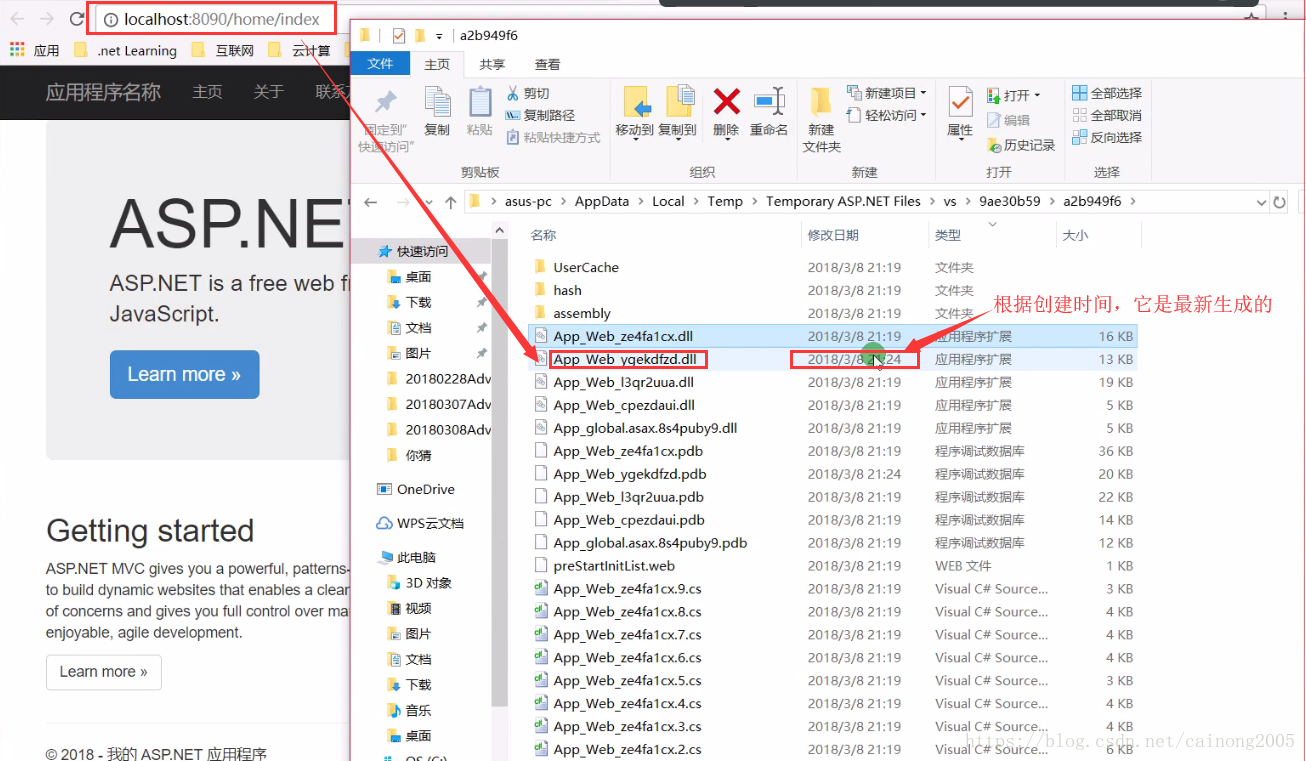The width and height of the screenshot is (1306, 761).
Task: Click 快速访问 (Quick access) header
Action: [413, 251]
